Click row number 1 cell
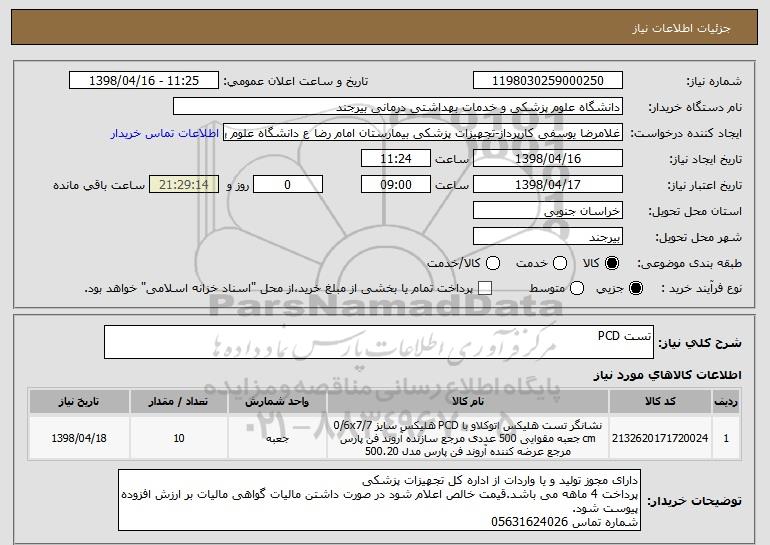770x545 pixels. (x=726, y=438)
